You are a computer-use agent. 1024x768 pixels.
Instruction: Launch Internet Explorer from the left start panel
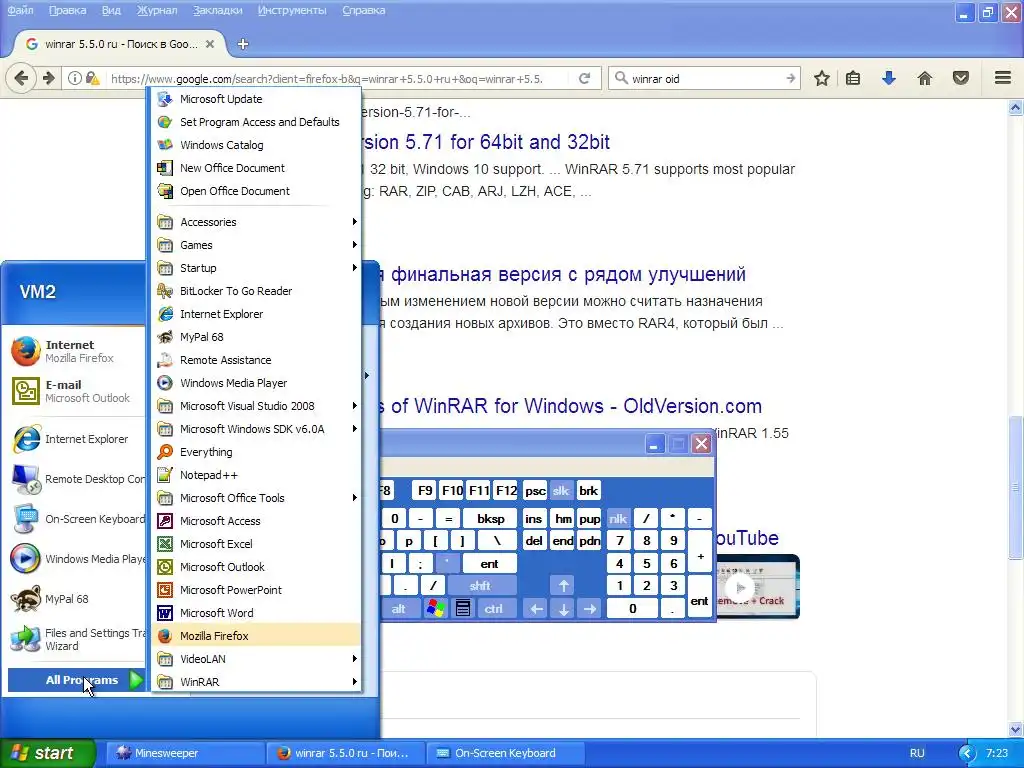[77, 439]
